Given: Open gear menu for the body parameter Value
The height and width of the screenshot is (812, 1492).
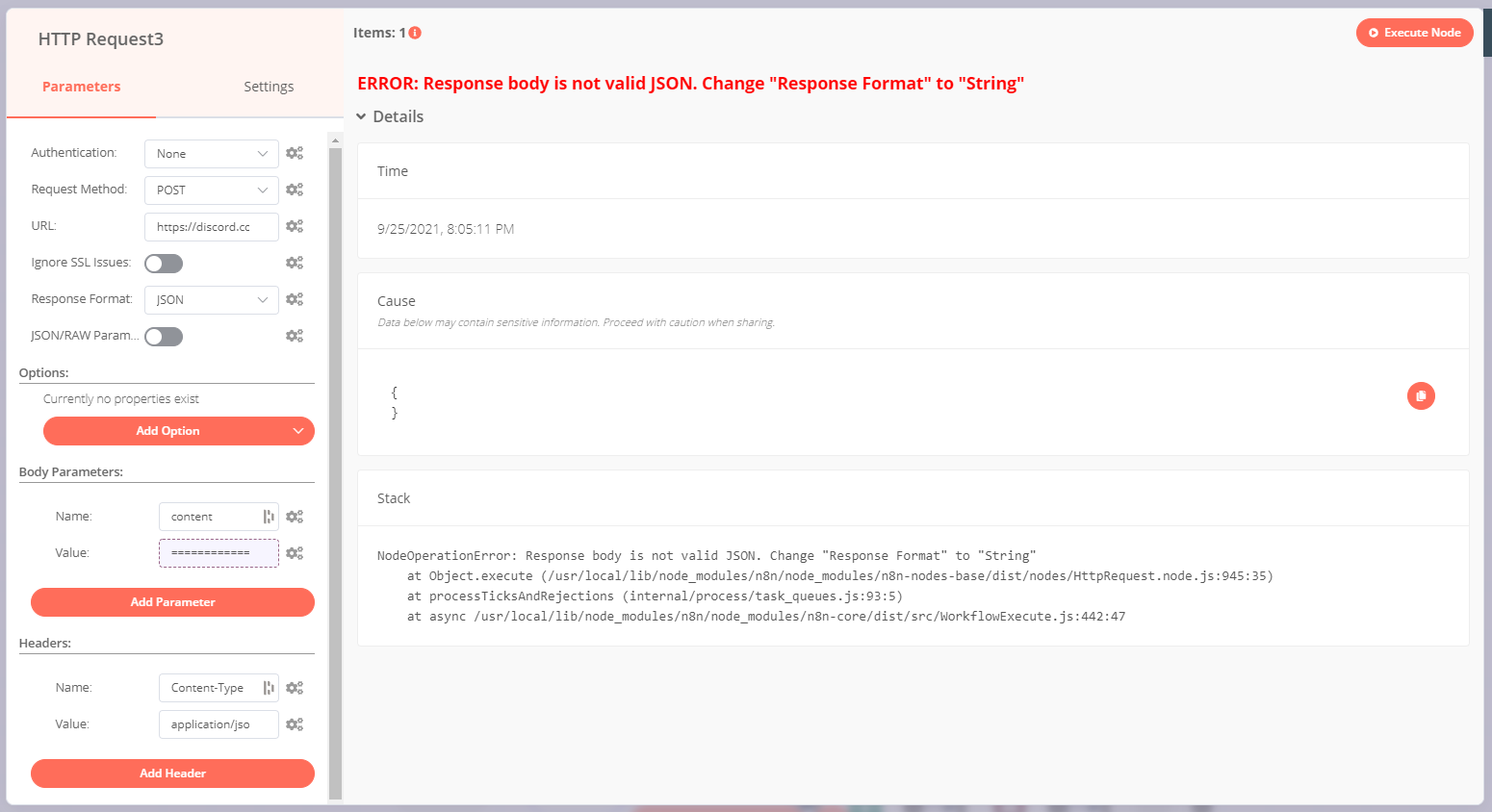Looking at the screenshot, I should coord(295,552).
